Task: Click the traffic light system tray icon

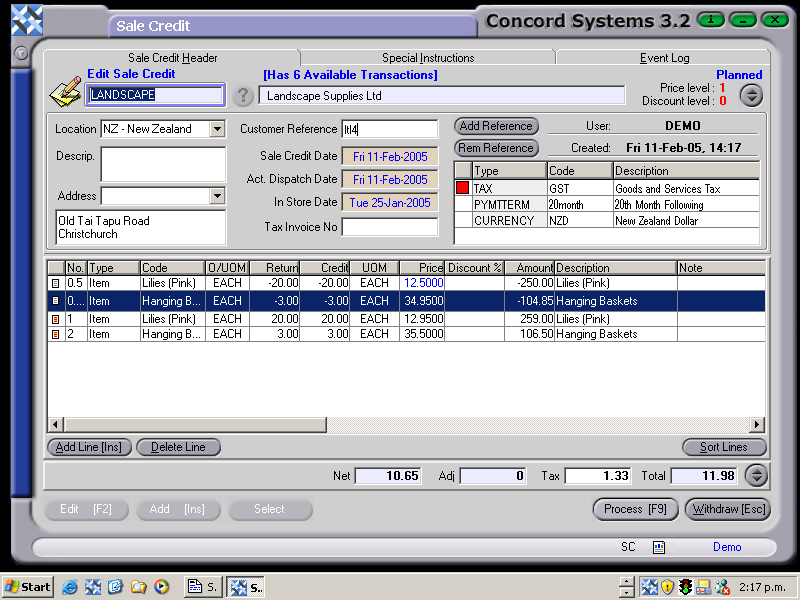Action: click(x=684, y=587)
